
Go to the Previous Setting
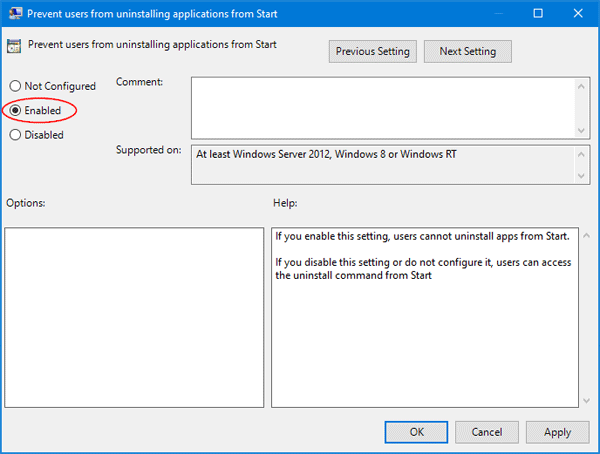pyautogui.click(x=370, y=51)
